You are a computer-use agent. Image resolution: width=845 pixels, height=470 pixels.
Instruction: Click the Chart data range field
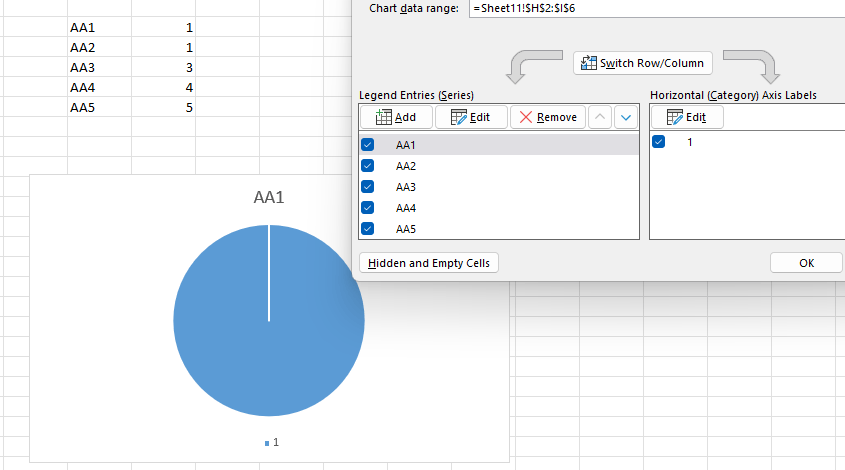pyautogui.click(x=656, y=8)
